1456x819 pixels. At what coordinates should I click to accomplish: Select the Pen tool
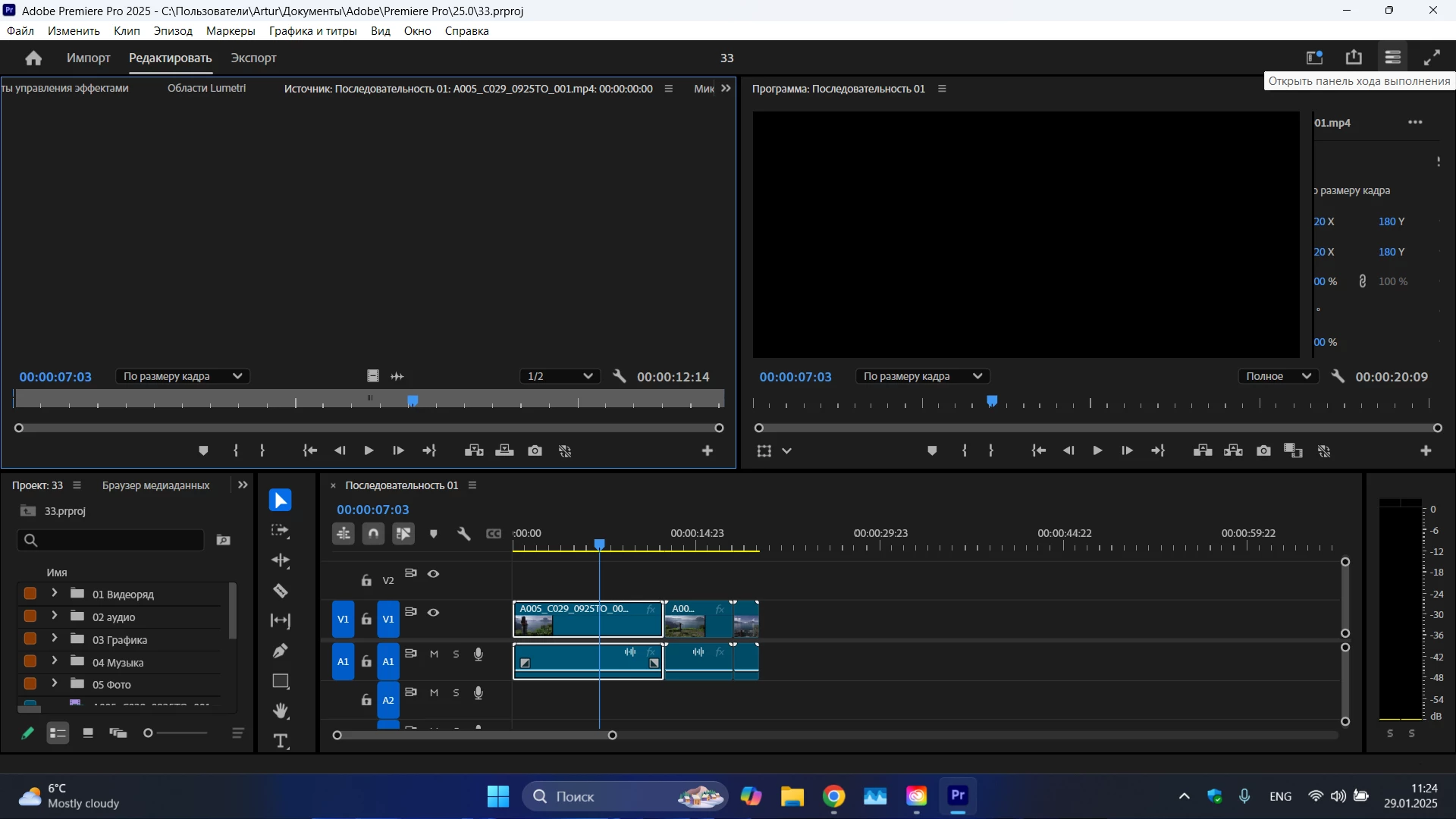pyautogui.click(x=281, y=651)
